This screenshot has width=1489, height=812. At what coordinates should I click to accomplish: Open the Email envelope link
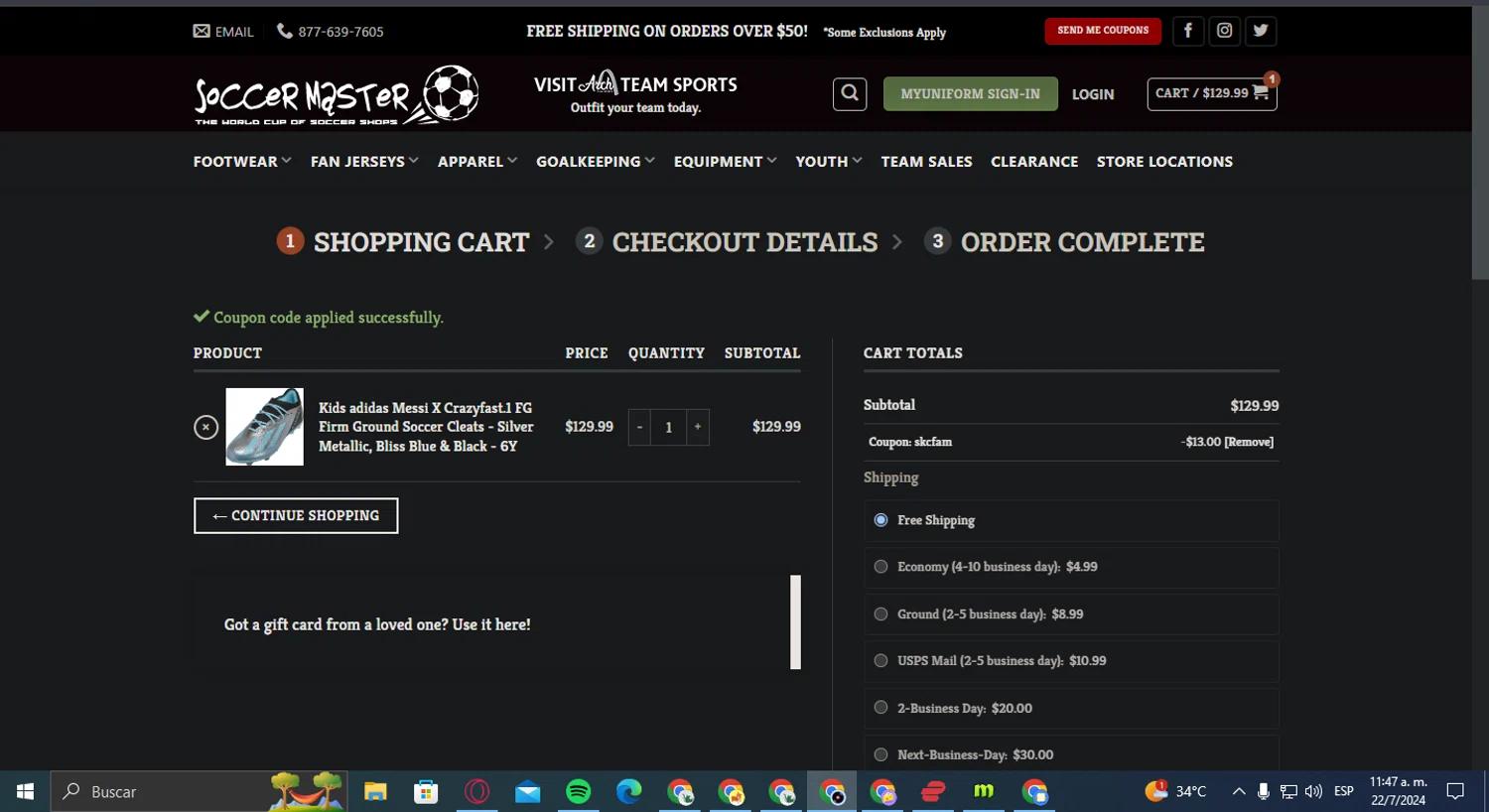(223, 32)
